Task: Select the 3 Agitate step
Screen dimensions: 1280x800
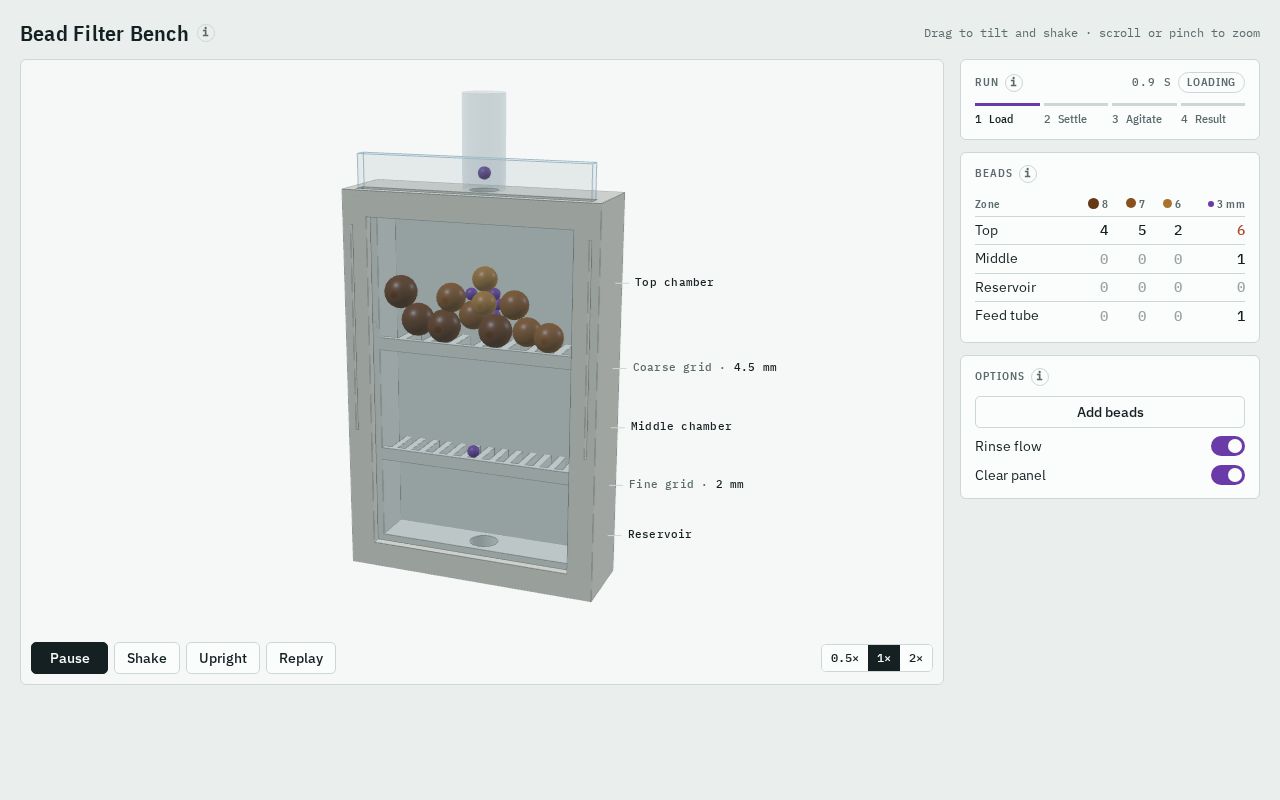Action: point(1144,112)
